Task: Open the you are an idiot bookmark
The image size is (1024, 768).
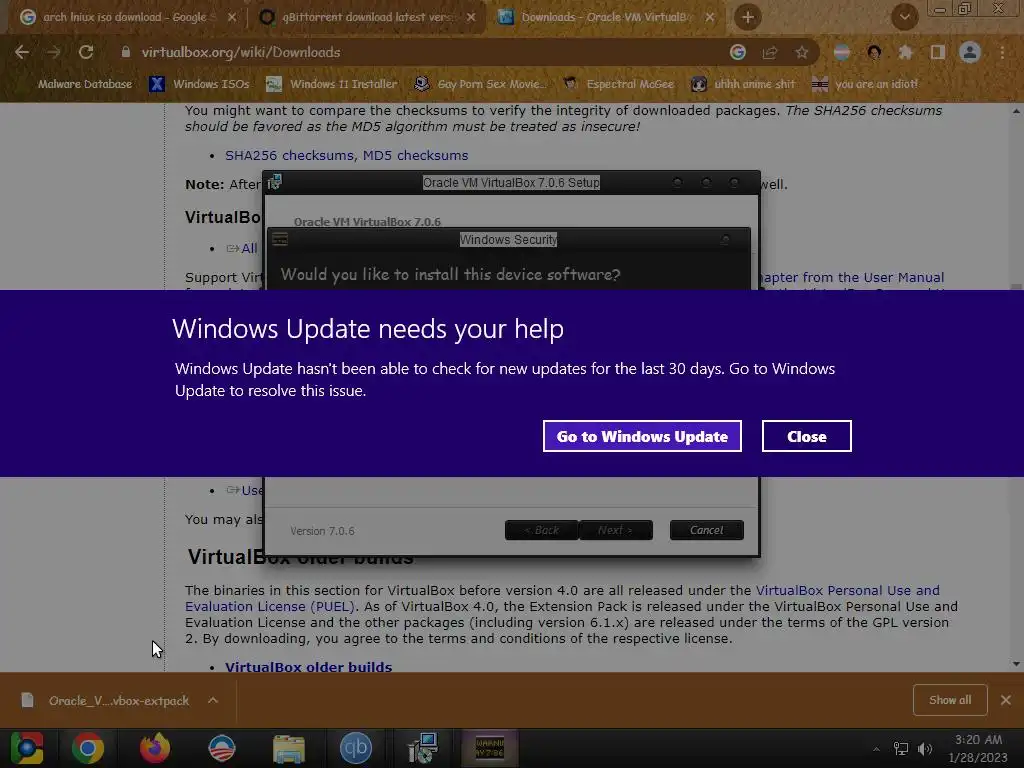Action: coord(865,84)
